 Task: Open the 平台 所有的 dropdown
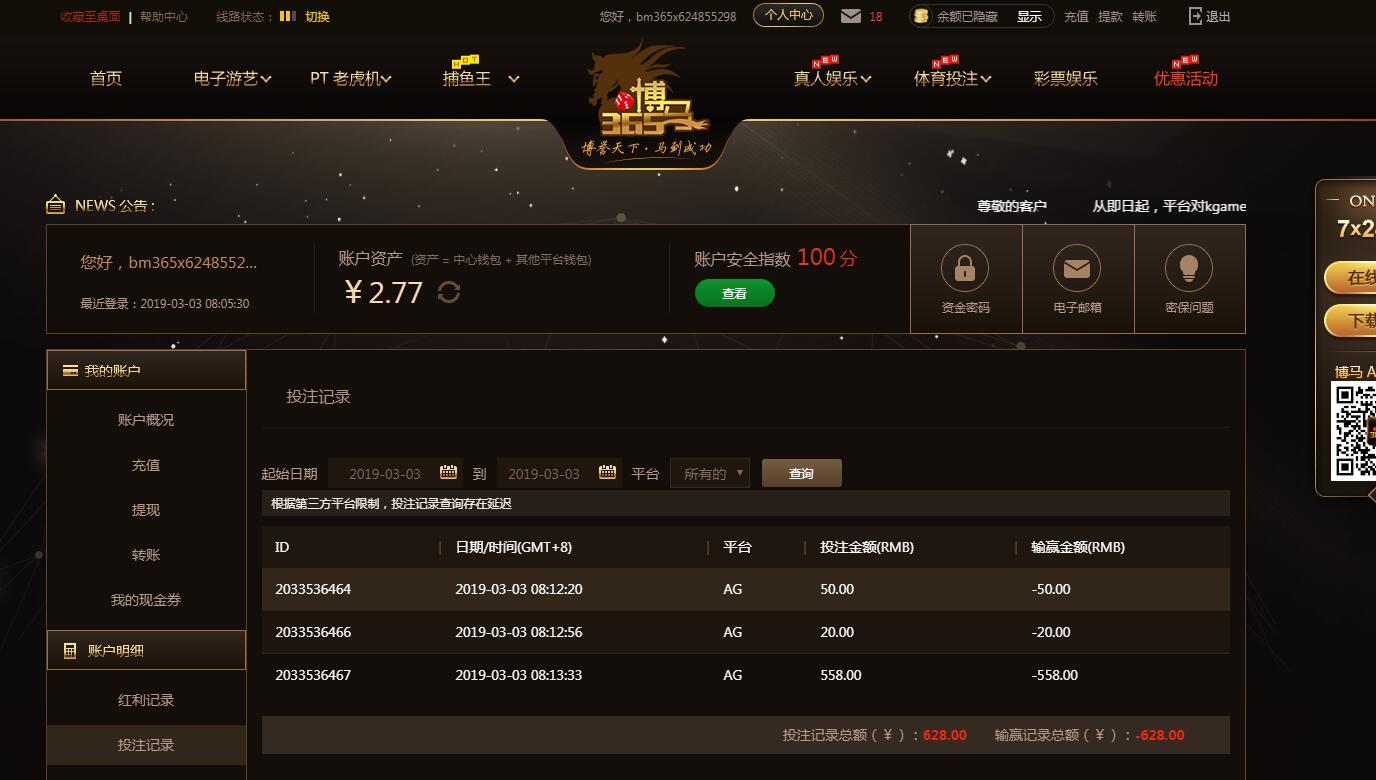[x=710, y=473]
